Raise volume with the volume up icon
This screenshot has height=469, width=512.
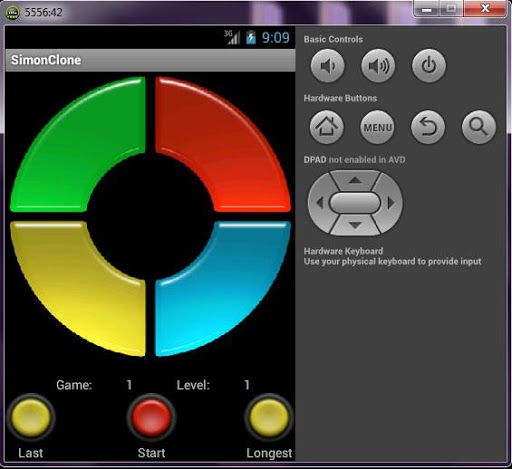click(378, 66)
